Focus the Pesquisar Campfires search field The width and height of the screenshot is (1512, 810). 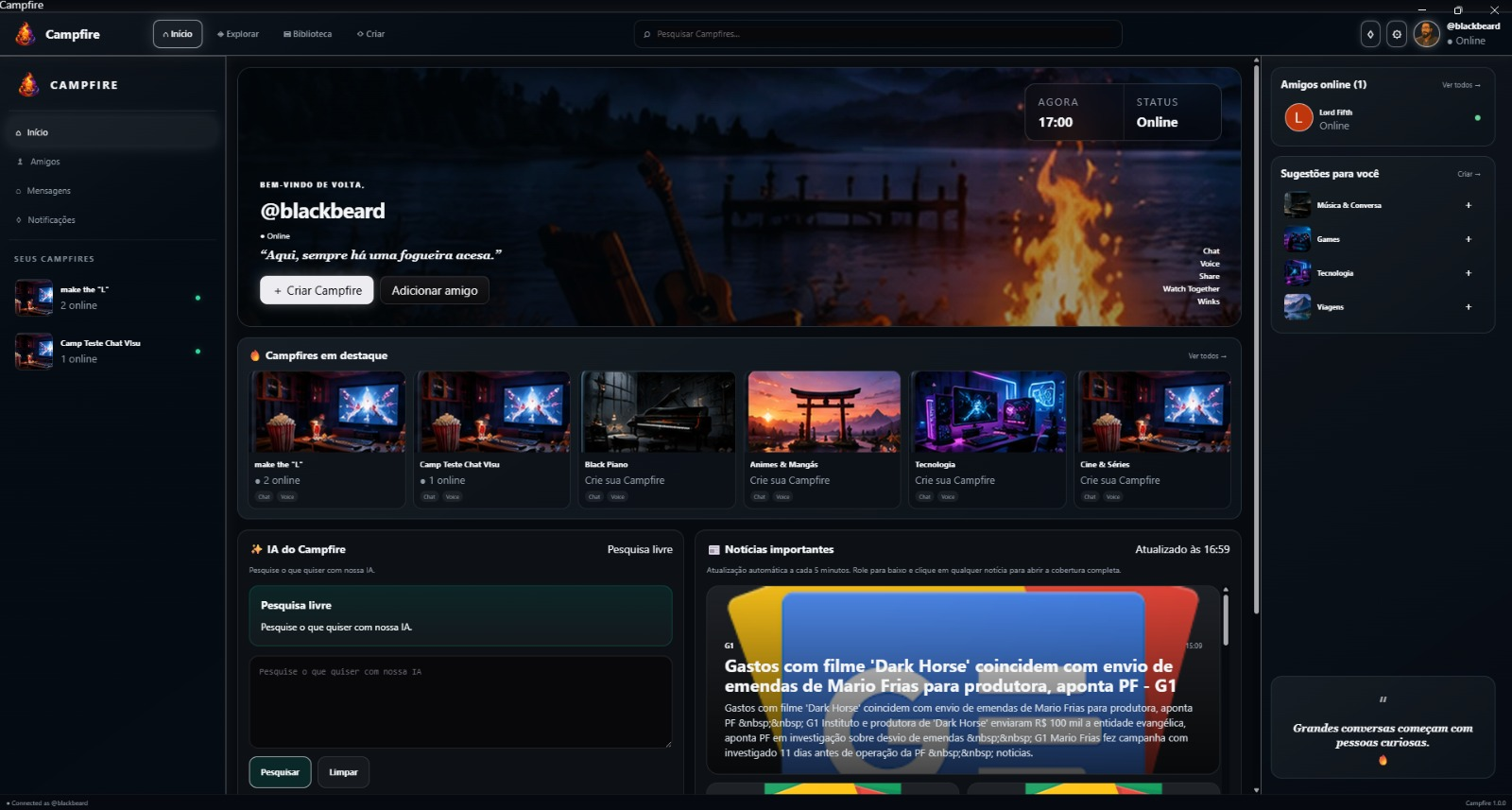878,34
